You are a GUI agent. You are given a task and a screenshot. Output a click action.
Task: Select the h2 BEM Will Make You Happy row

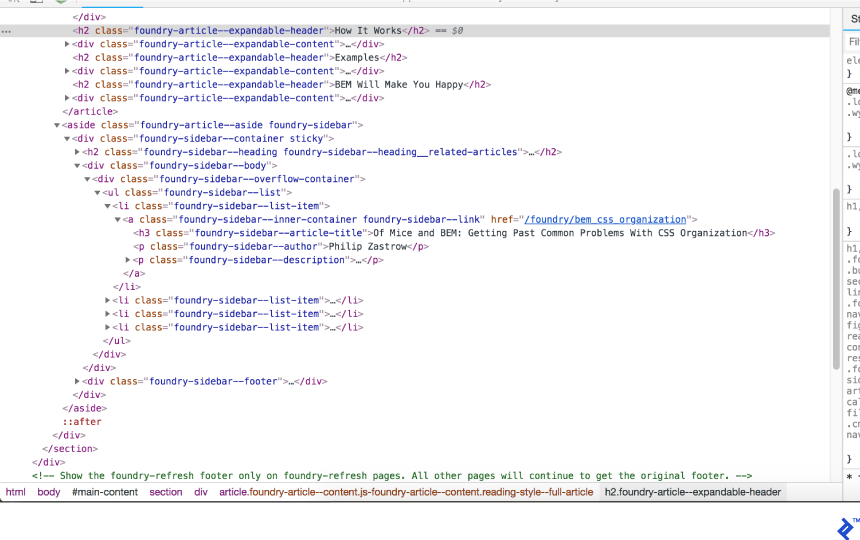281,84
